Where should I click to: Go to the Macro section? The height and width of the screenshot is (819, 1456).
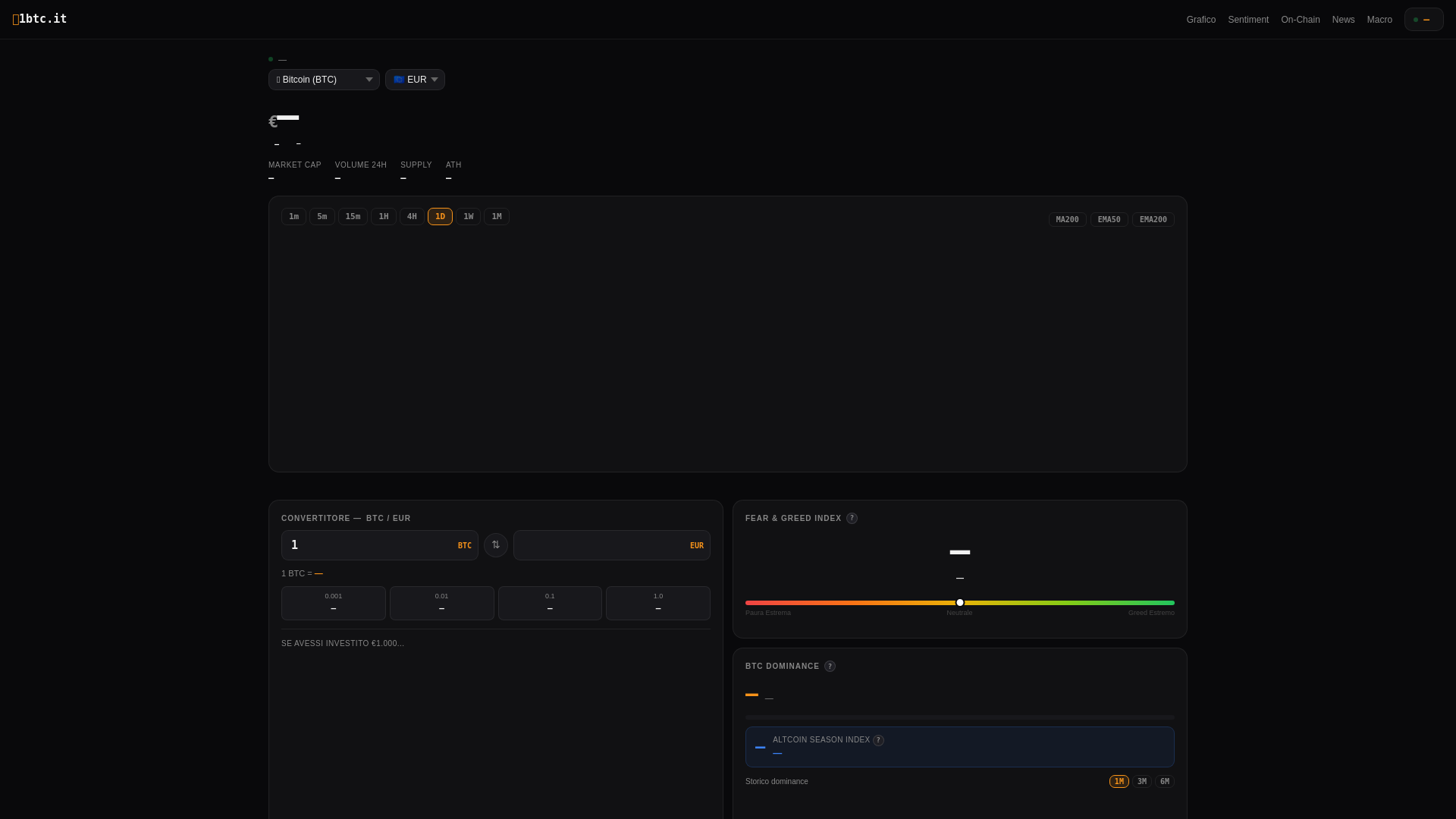[1379, 20]
